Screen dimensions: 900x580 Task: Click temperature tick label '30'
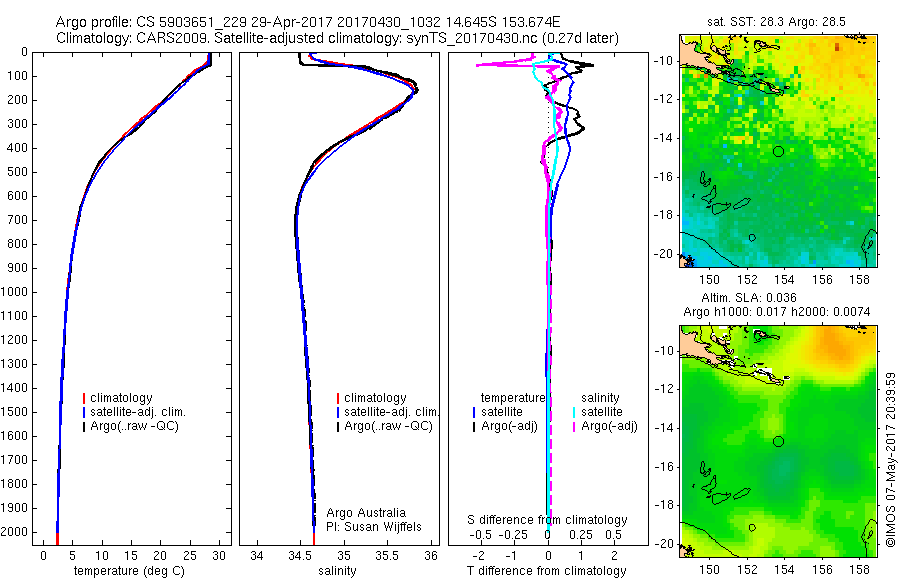click(x=219, y=556)
